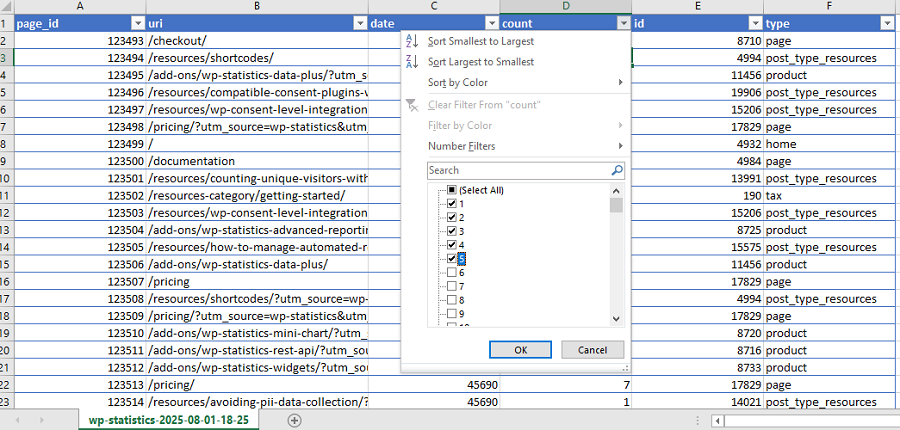Click the filter values list scrollbar thumb
This screenshot has height=430, width=900.
click(617, 205)
